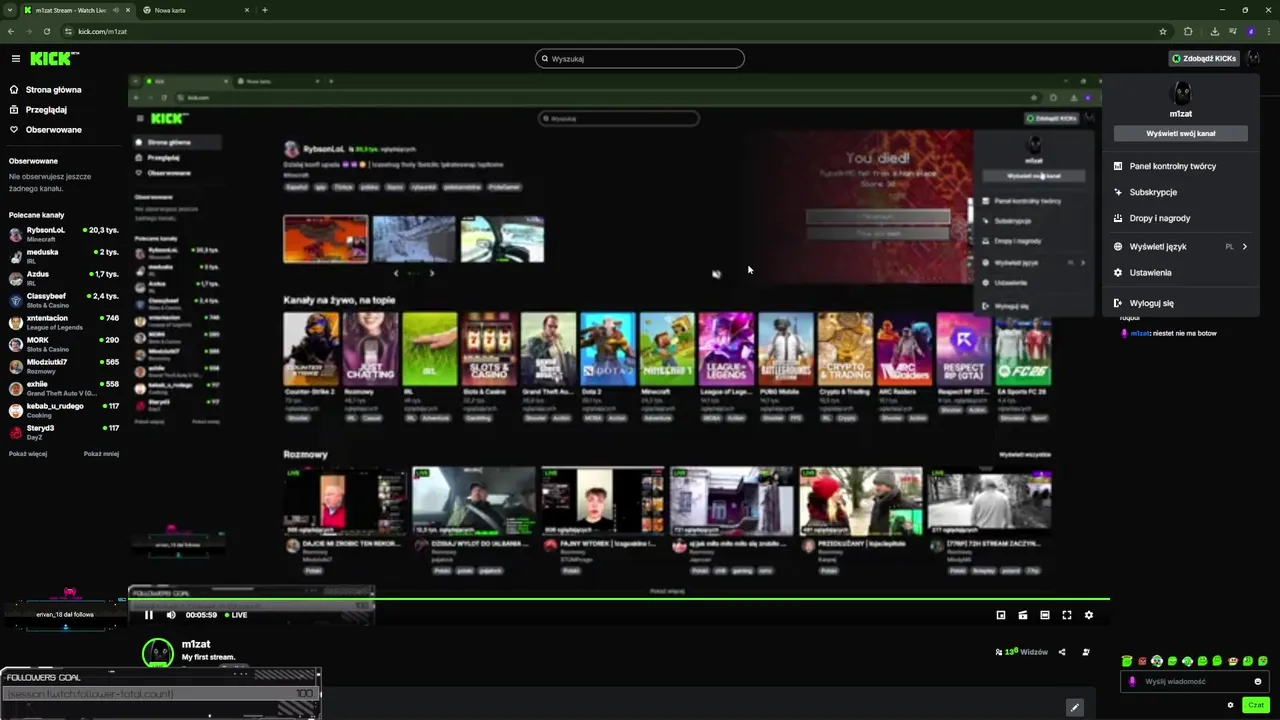Pause the live stream playback
The height and width of the screenshot is (720, 1280).
pos(149,615)
